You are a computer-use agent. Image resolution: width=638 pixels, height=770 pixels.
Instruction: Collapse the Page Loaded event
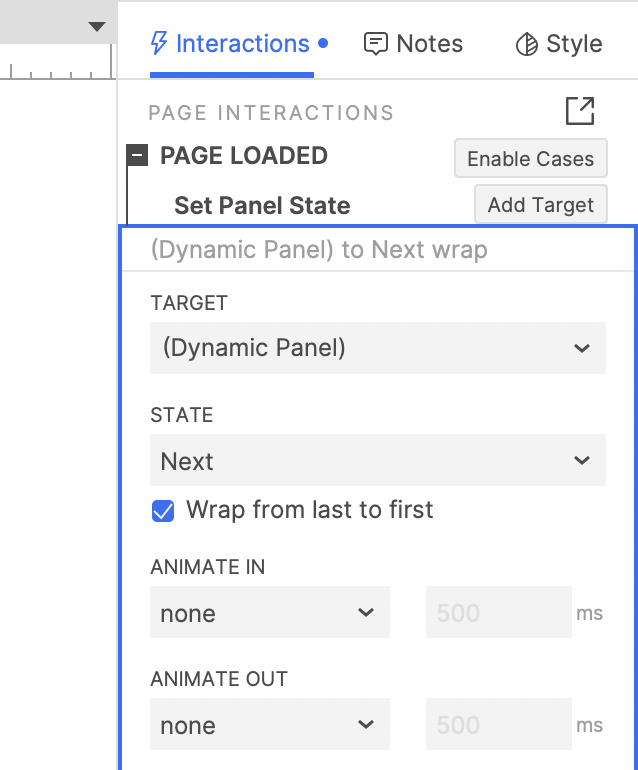pyautogui.click(x=137, y=156)
